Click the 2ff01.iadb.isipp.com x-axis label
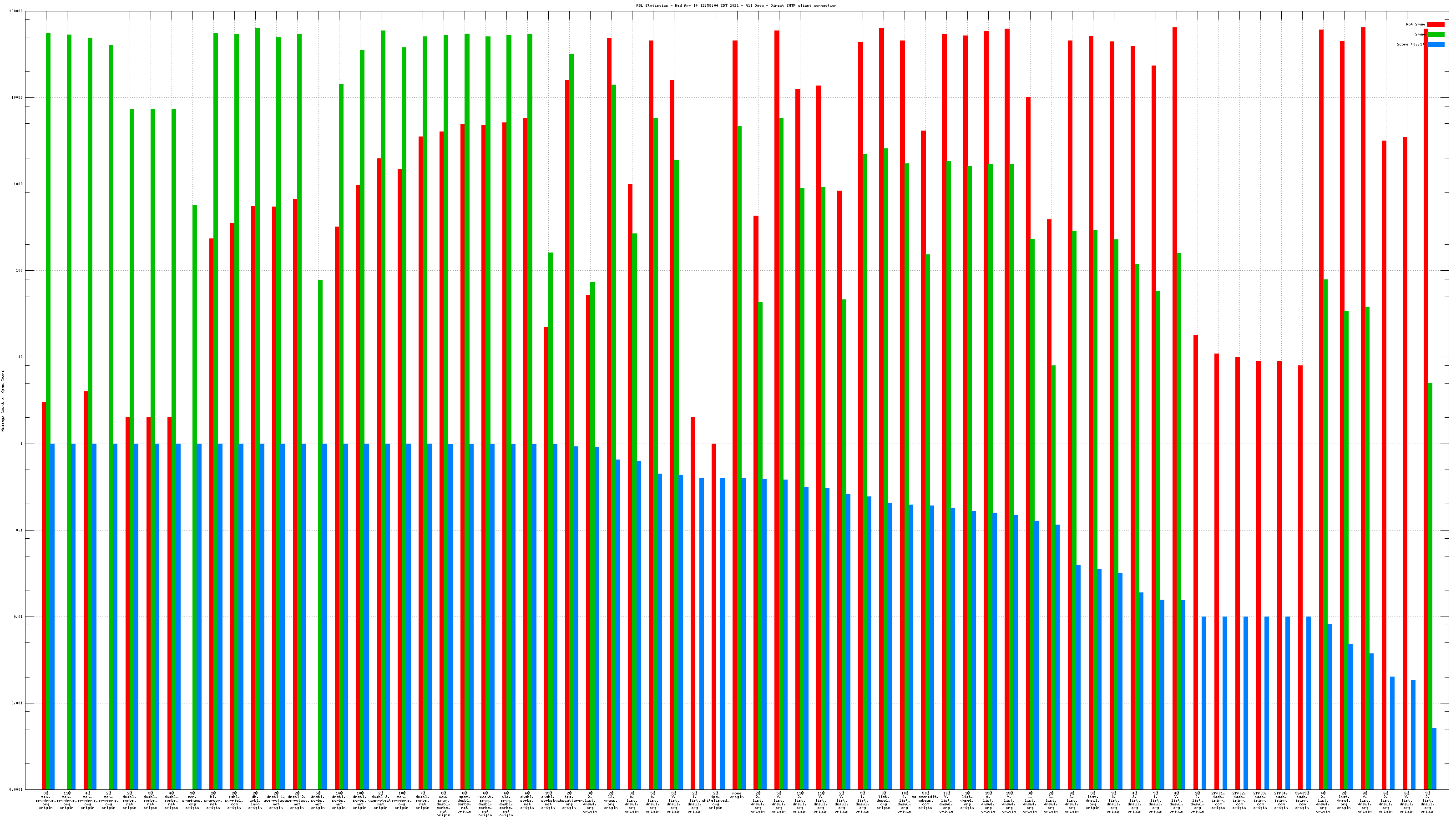The width and height of the screenshot is (1456, 819). [x=1218, y=800]
